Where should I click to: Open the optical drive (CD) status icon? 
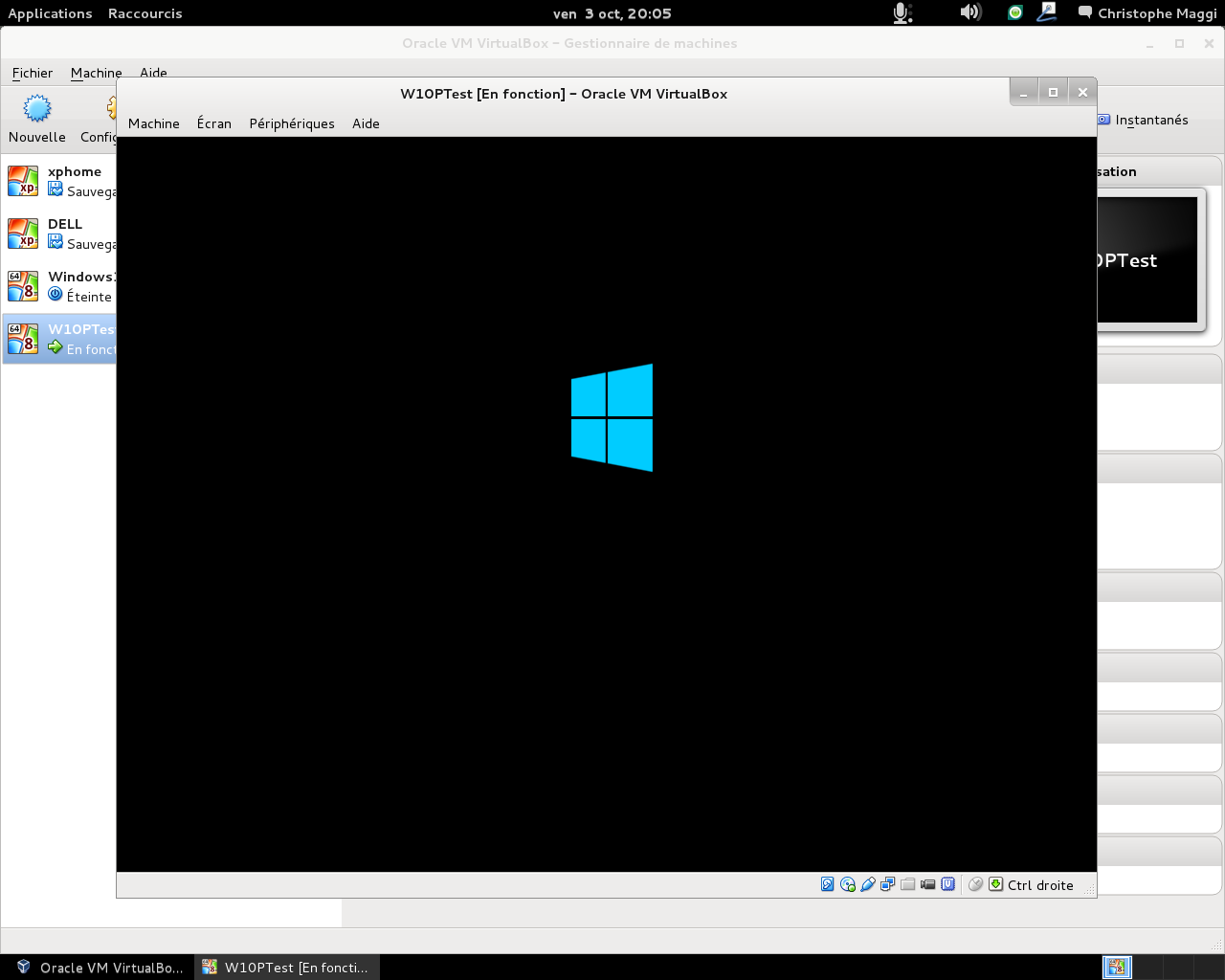point(848,884)
